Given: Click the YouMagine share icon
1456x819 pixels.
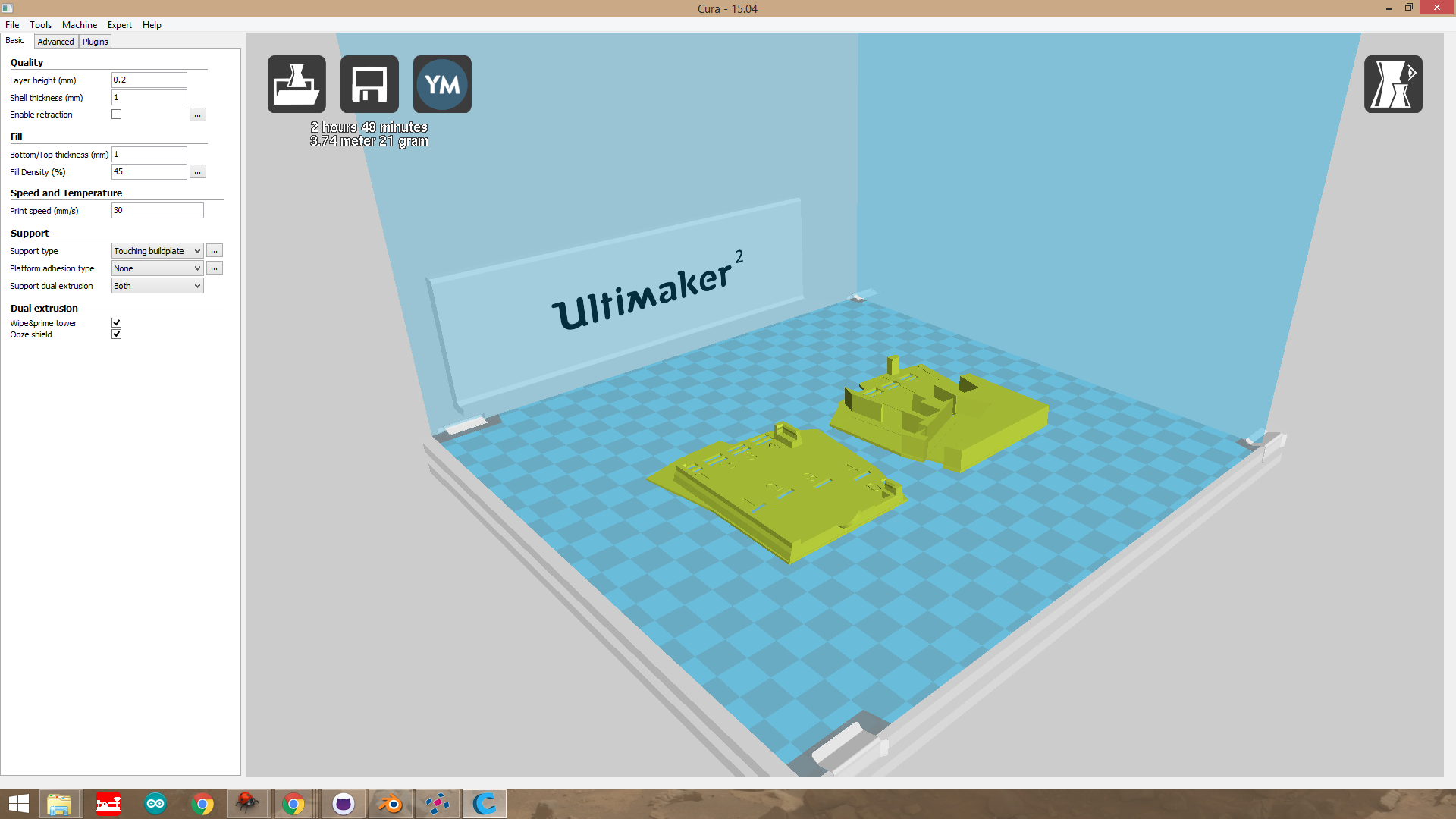Looking at the screenshot, I should [442, 84].
